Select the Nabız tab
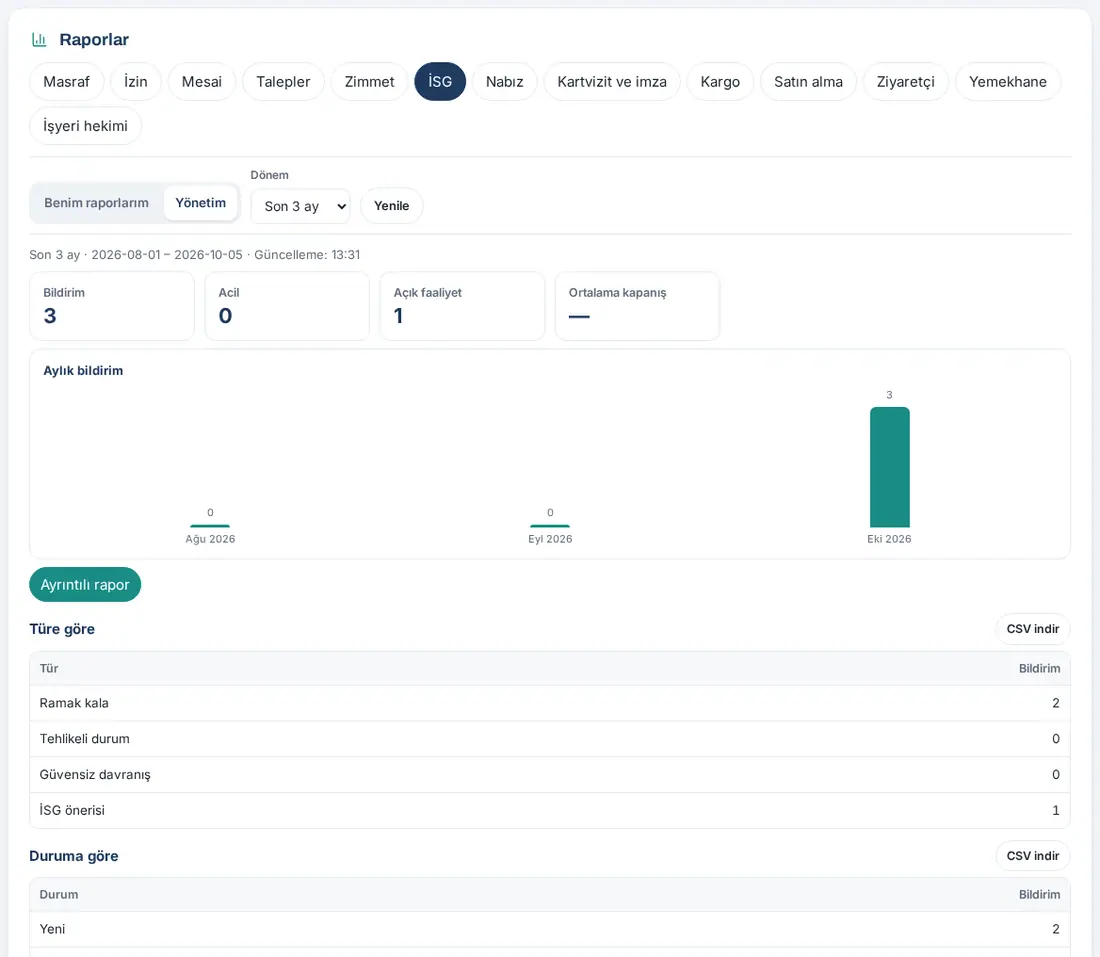This screenshot has width=1100, height=957. coord(504,81)
